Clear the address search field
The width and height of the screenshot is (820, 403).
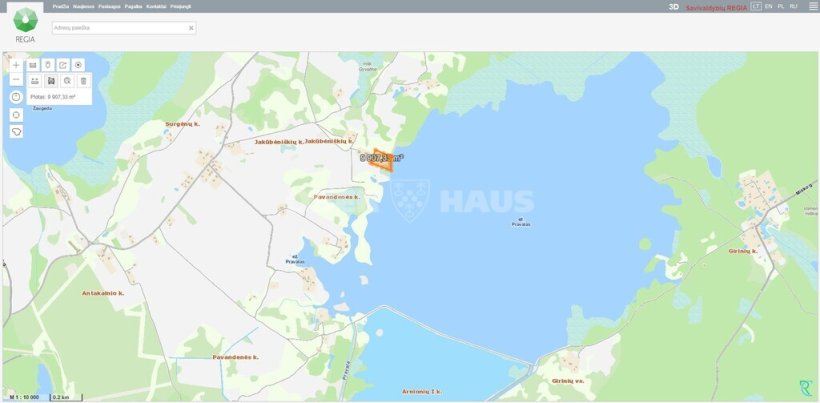pyautogui.click(x=190, y=28)
